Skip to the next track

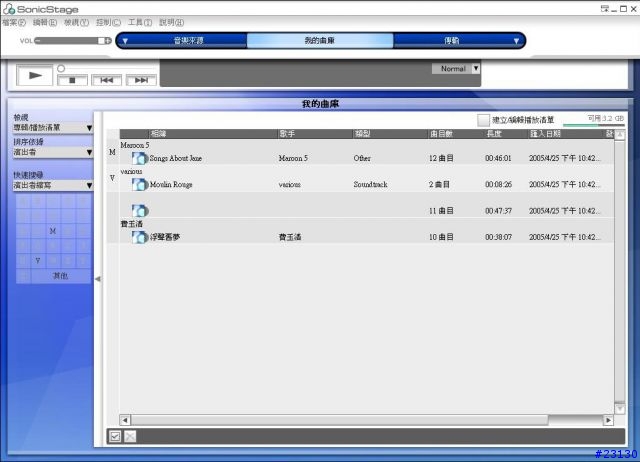(141, 80)
